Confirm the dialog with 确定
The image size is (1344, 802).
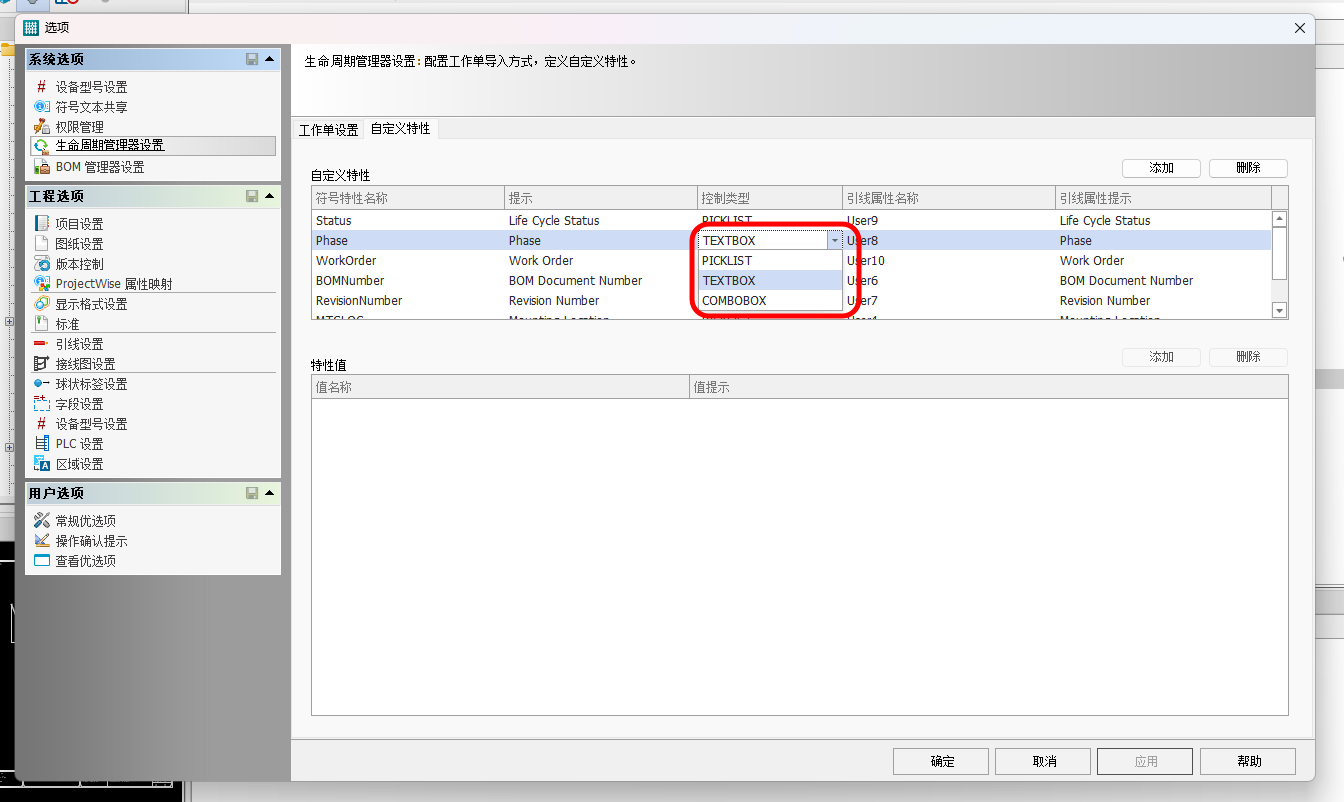point(942,761)
